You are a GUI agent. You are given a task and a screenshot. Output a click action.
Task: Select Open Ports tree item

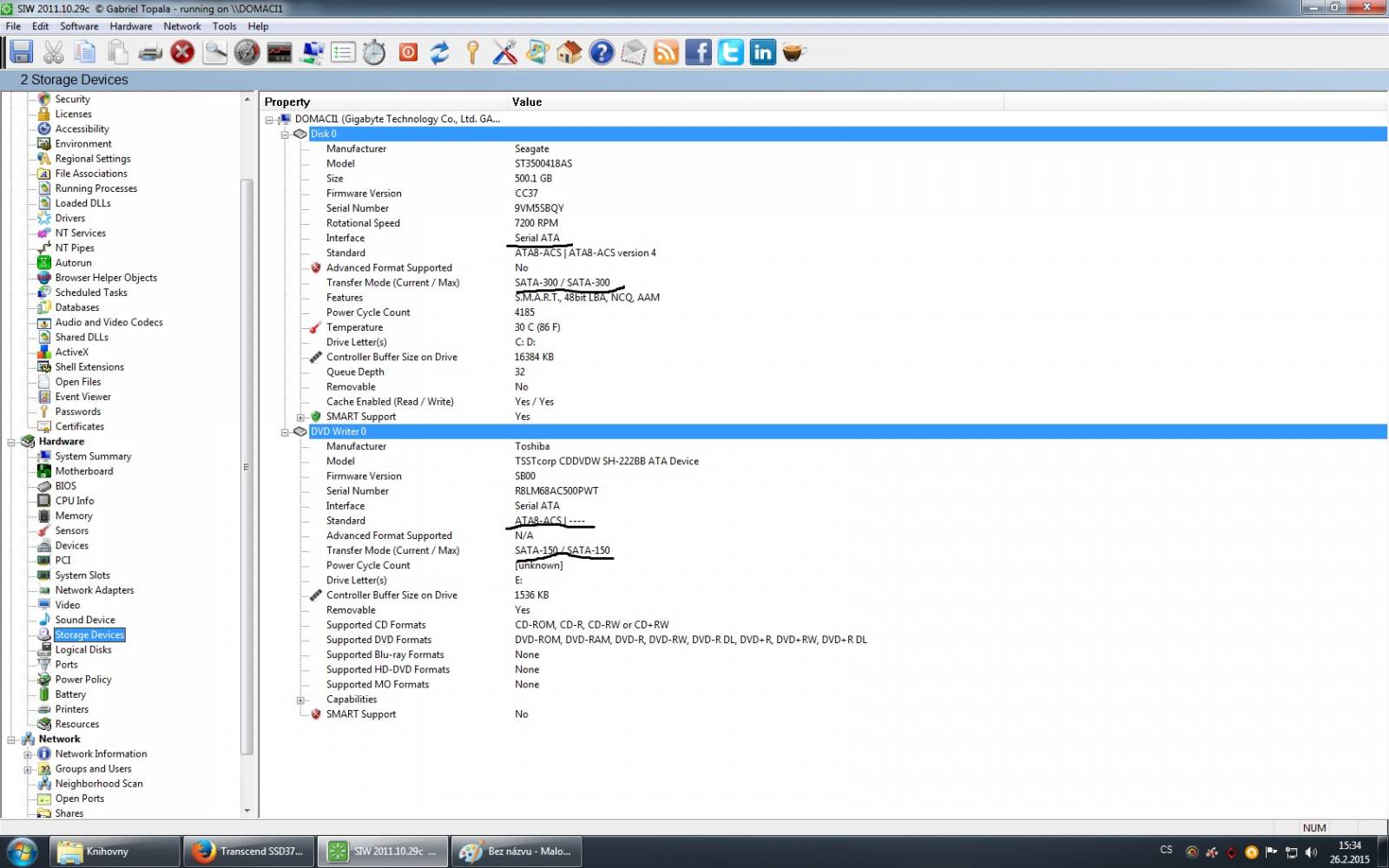click(x=79, y=799)
